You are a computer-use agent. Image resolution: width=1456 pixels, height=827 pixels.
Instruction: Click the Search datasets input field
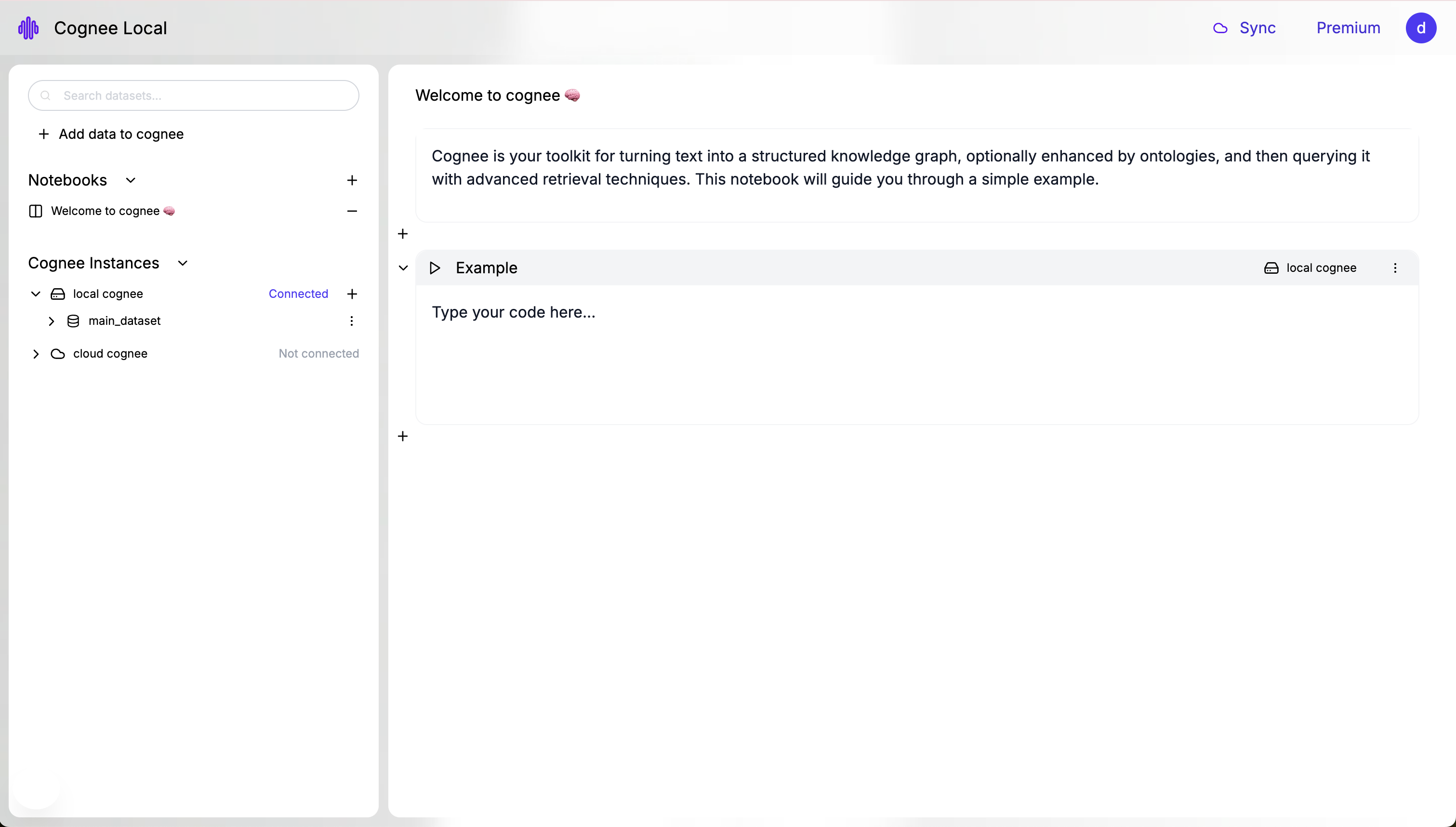[x=194, y=95]
